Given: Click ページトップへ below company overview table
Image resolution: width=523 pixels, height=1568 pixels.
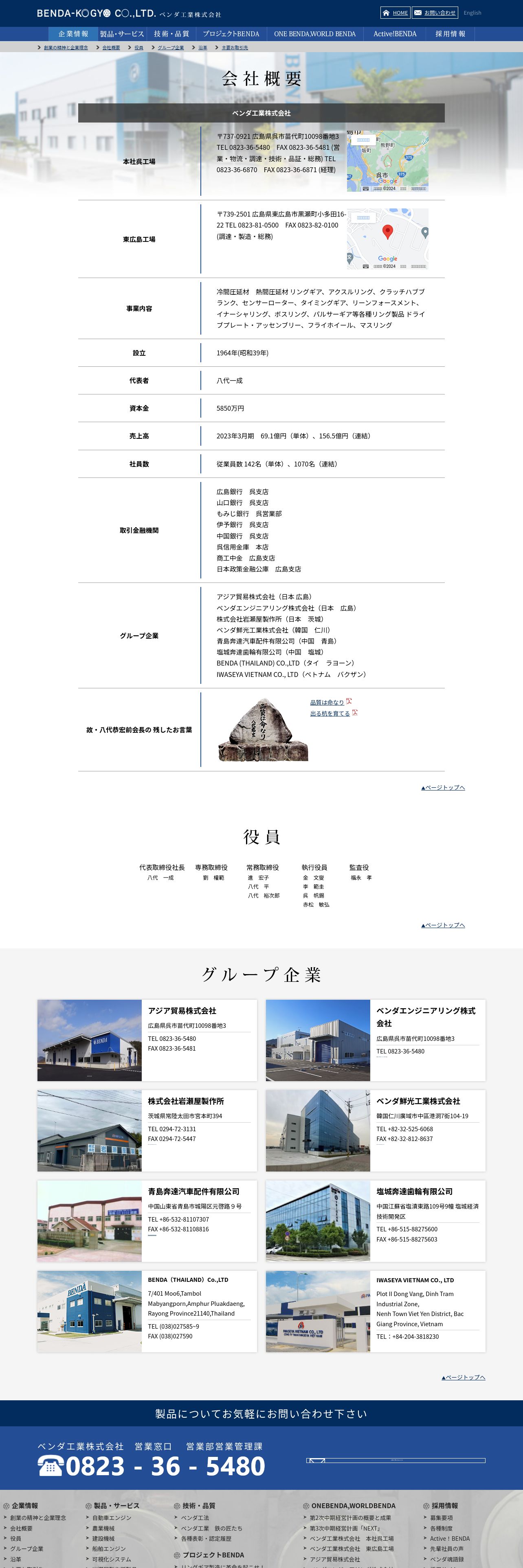Looking at the screenshot, I should tap(443, 788).
